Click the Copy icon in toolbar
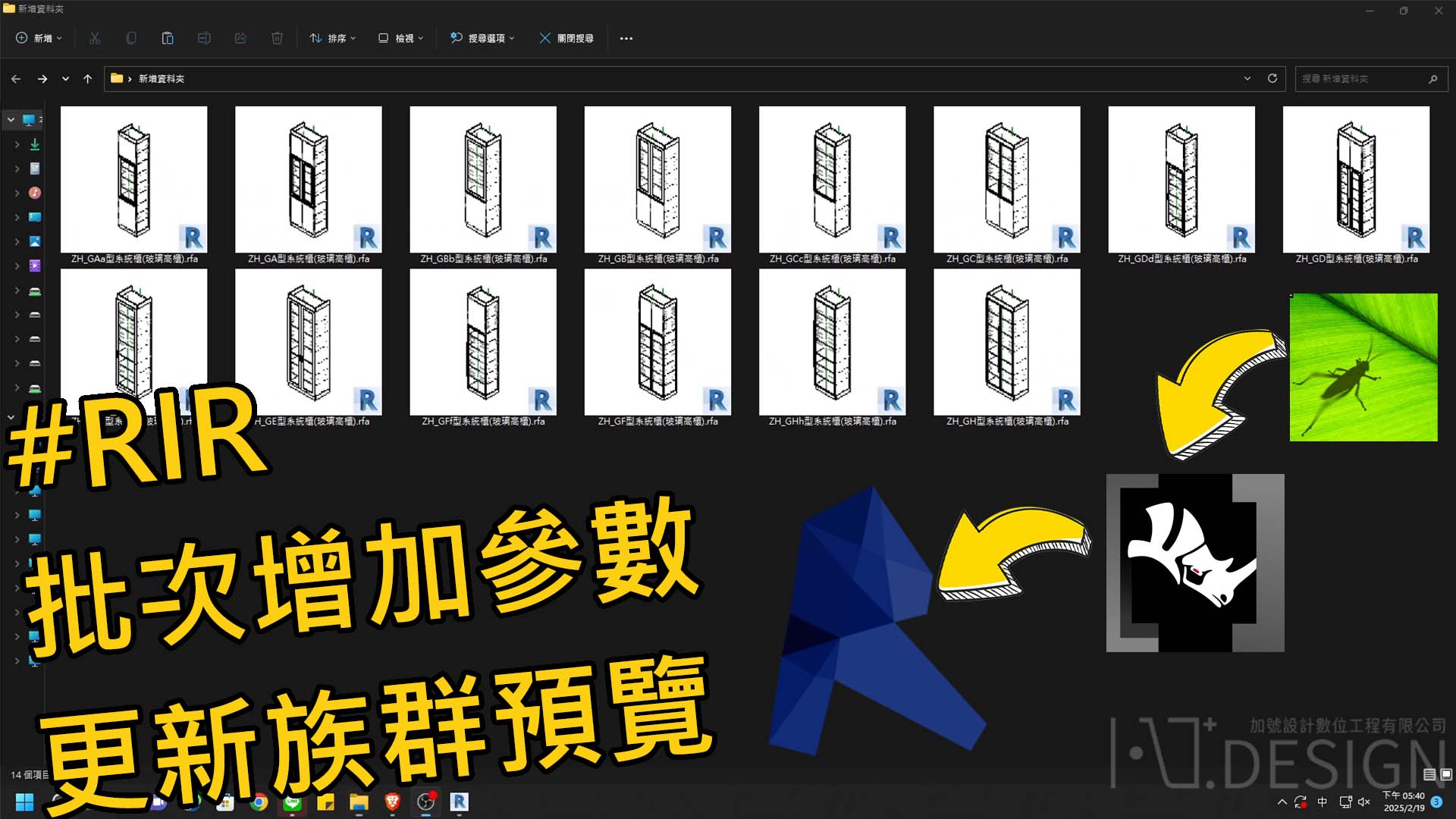Viewport: 1456px width, 819px height. (x=131, y=38)
